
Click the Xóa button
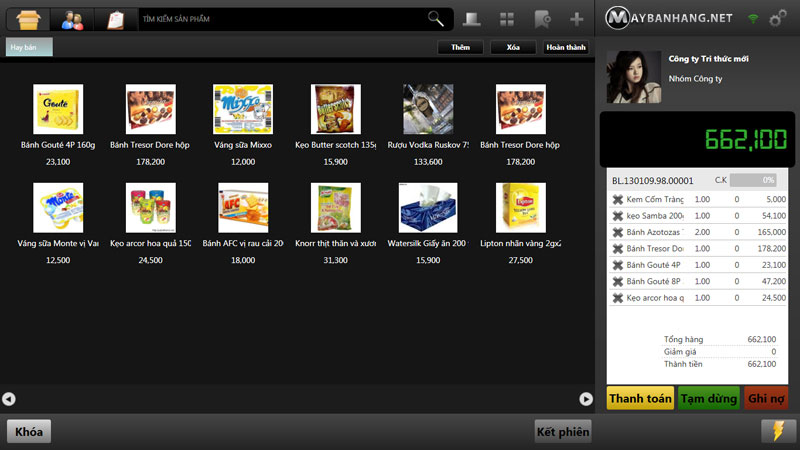(513, 47)
